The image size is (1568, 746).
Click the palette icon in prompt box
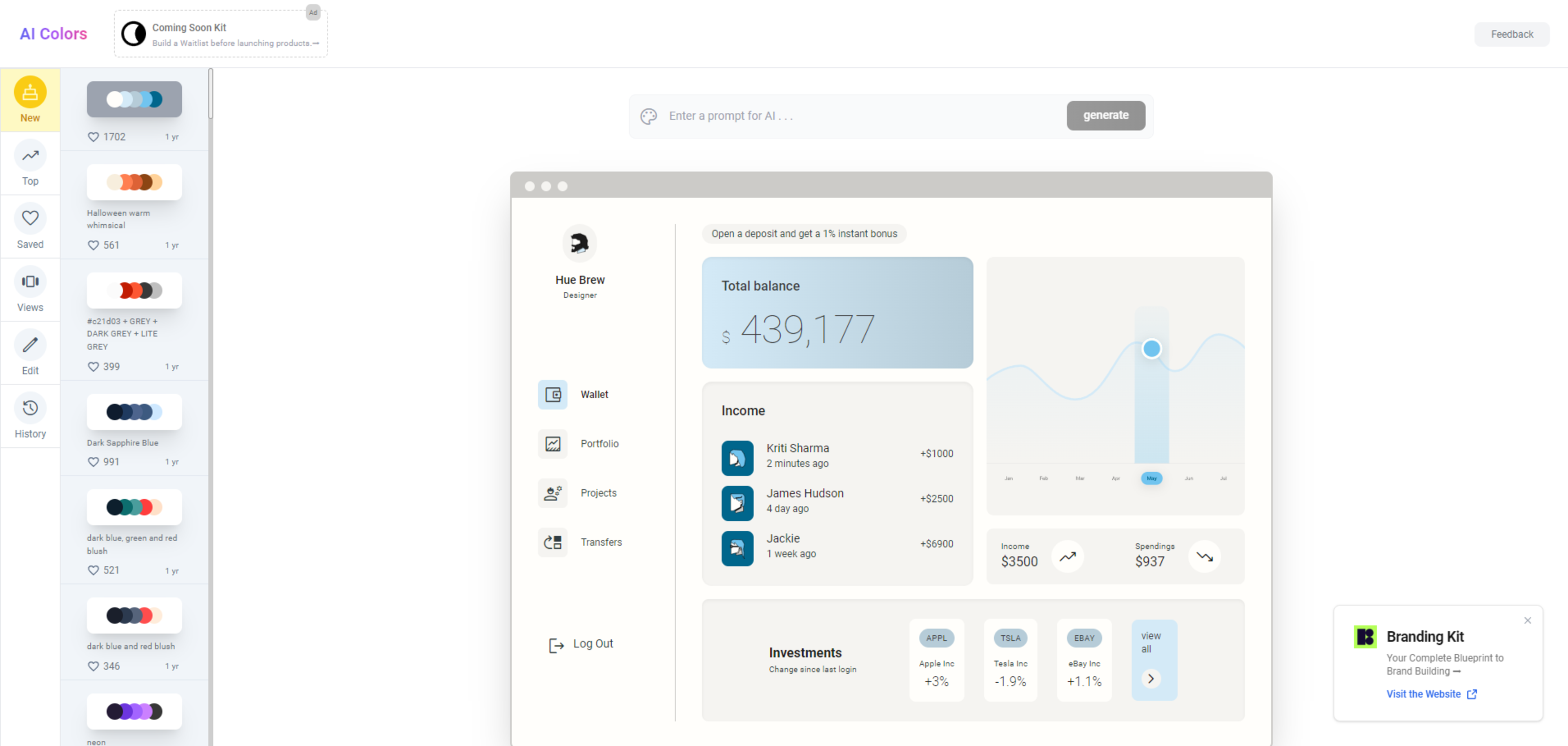pos(649,116)
